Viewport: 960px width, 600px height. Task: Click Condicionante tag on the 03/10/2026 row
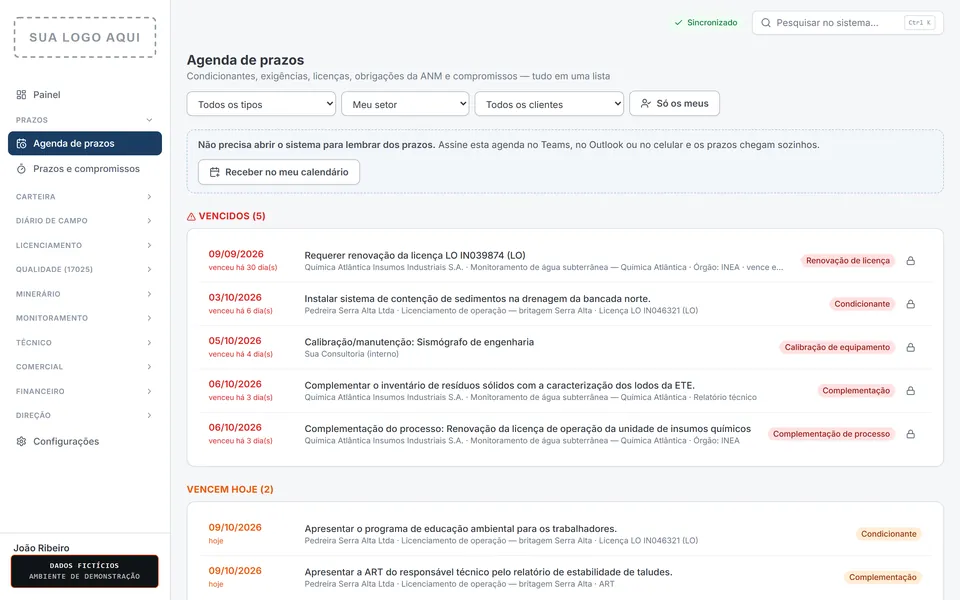coord(861,304)
